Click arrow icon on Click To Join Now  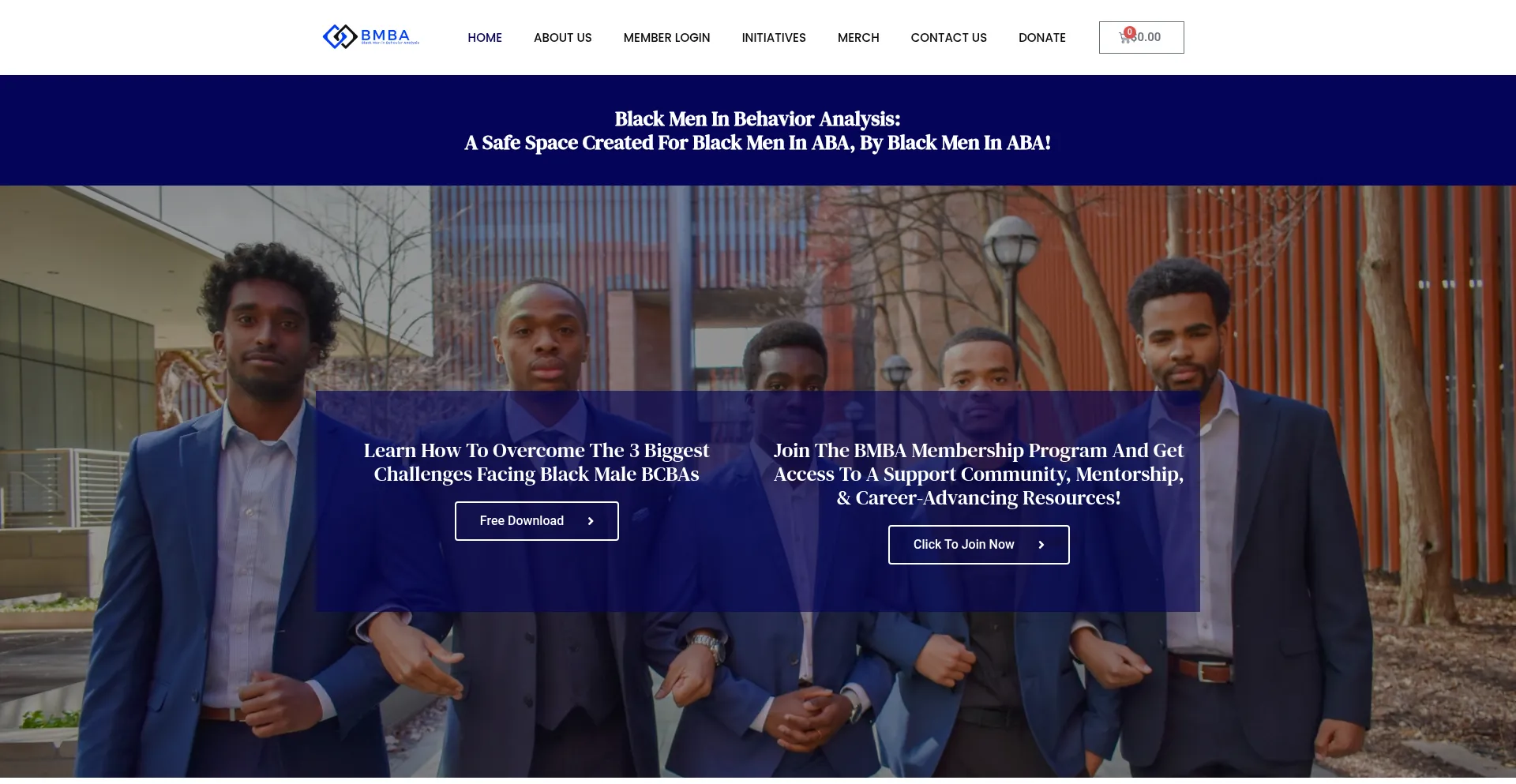click(x=1041, y=545)
